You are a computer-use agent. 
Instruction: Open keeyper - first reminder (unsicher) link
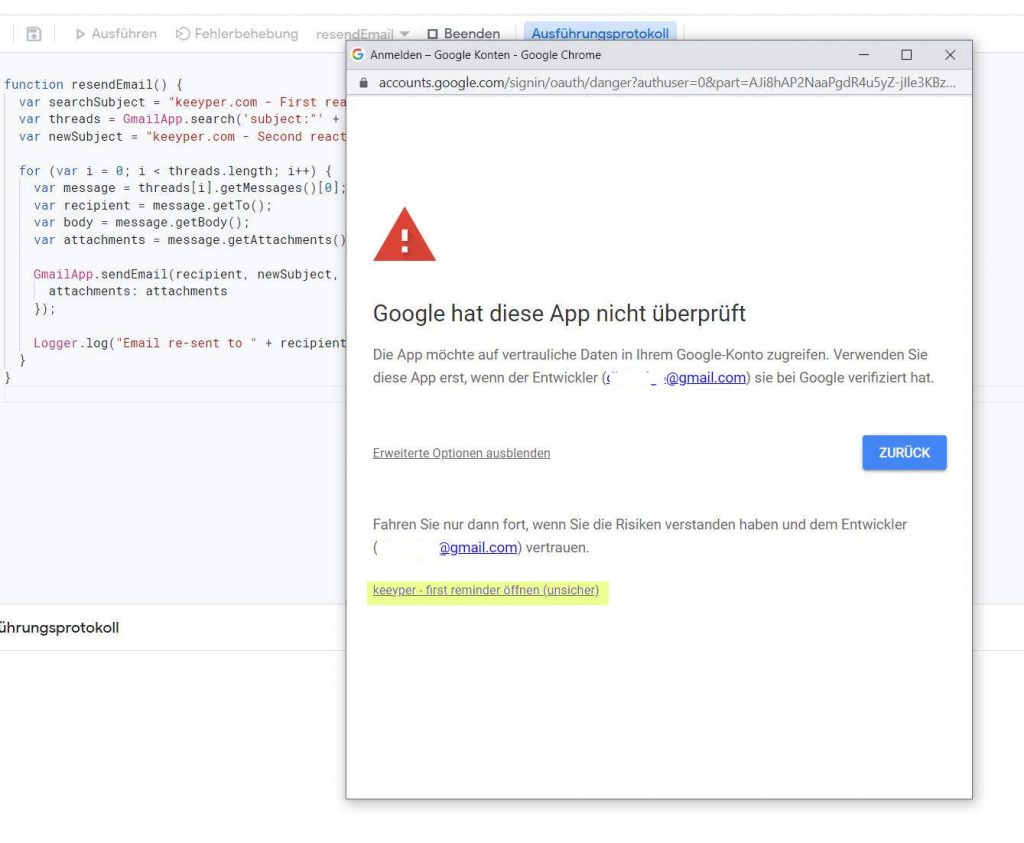pyautogui.click(x=486, y=590)
